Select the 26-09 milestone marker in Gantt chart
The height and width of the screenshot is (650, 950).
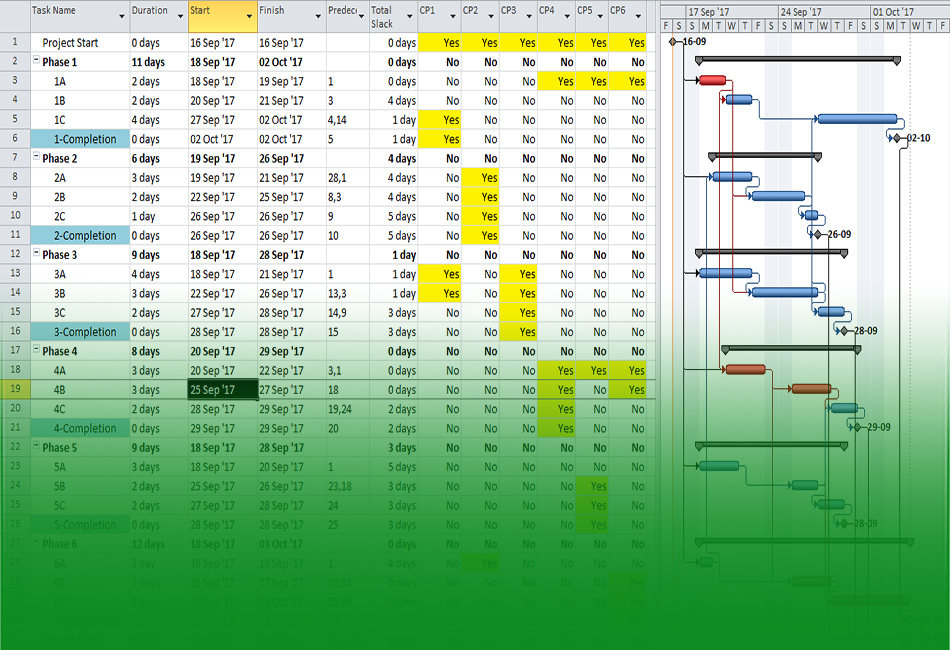(x=818, y=234)
